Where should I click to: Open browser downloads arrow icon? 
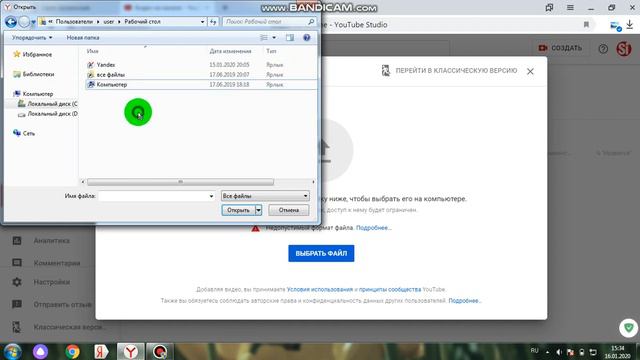pyautogui.click(x=630, y=25)
